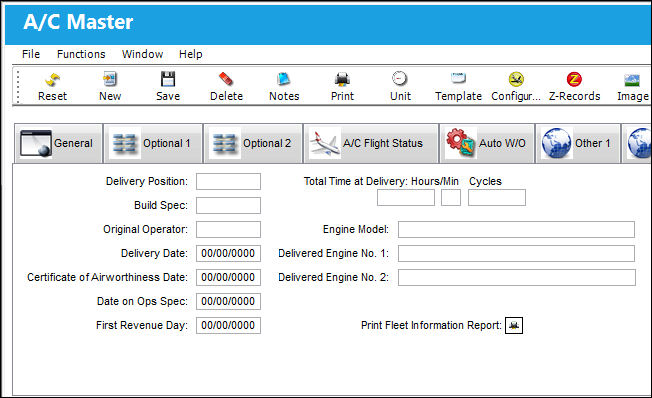The image size is (652, 398).
Task: Click the small Minutes input field
Action: (451, 198)
